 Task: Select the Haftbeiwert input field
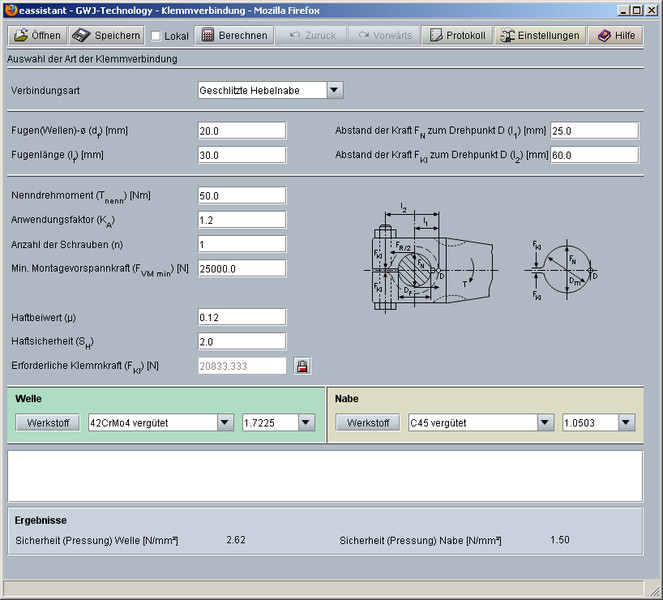[x=242, y=317]
